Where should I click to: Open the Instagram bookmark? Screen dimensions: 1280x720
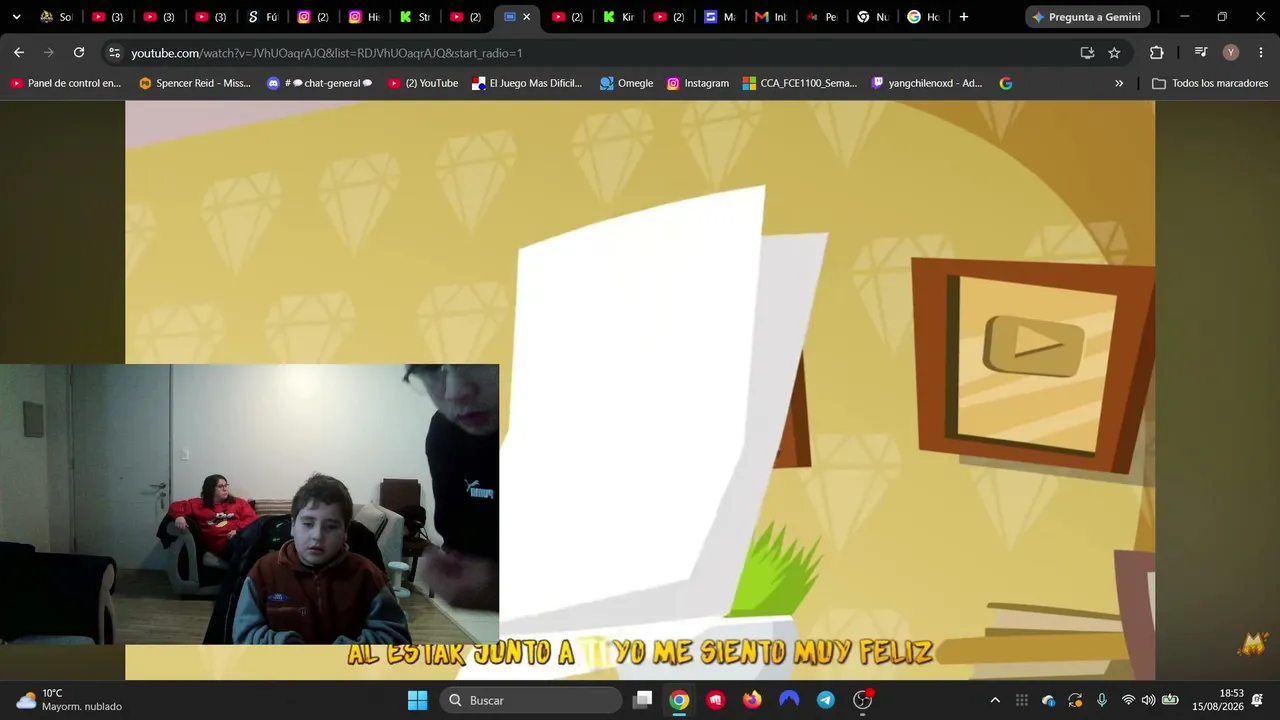698,83
